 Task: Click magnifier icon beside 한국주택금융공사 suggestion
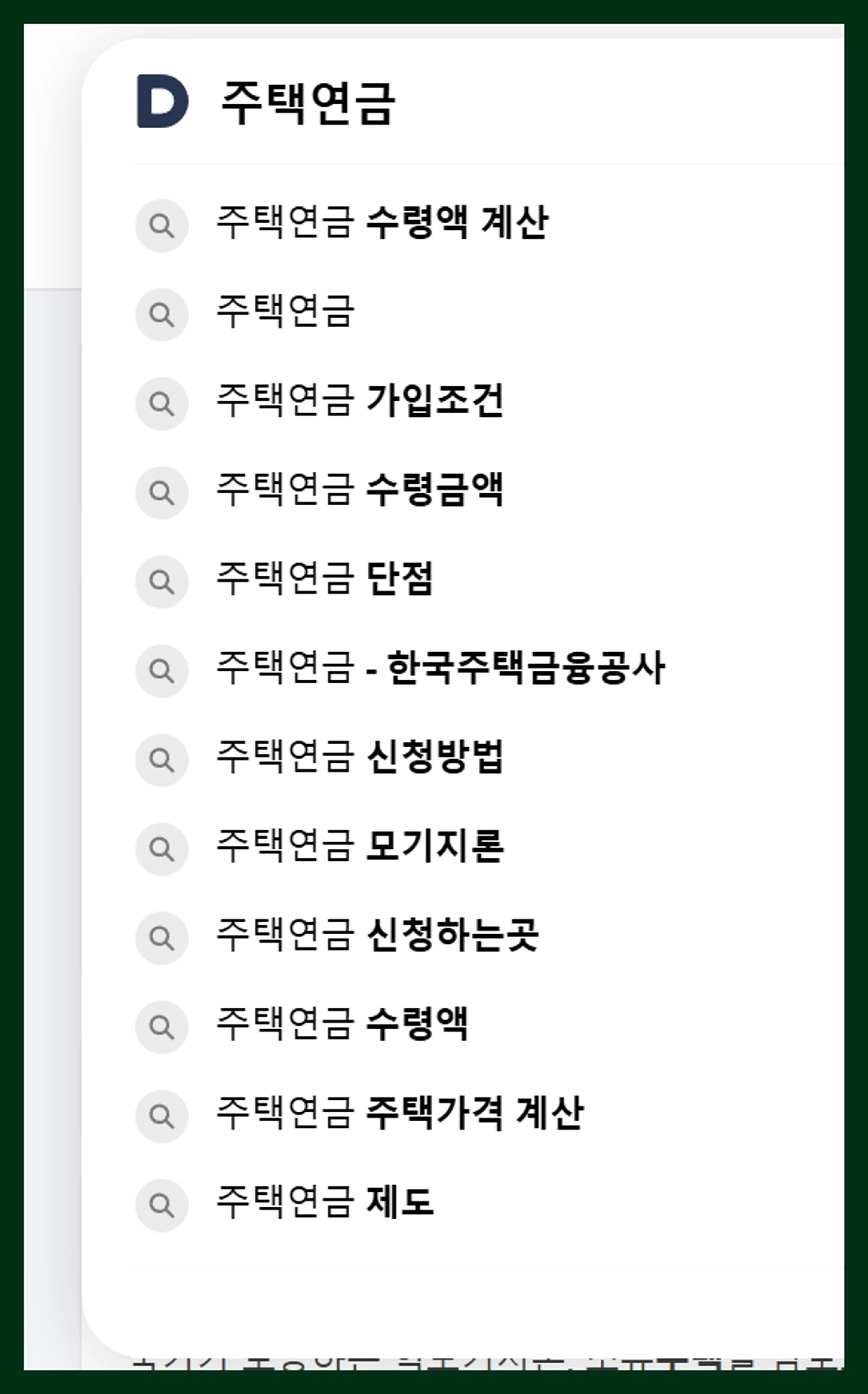(x=162, y=671)
